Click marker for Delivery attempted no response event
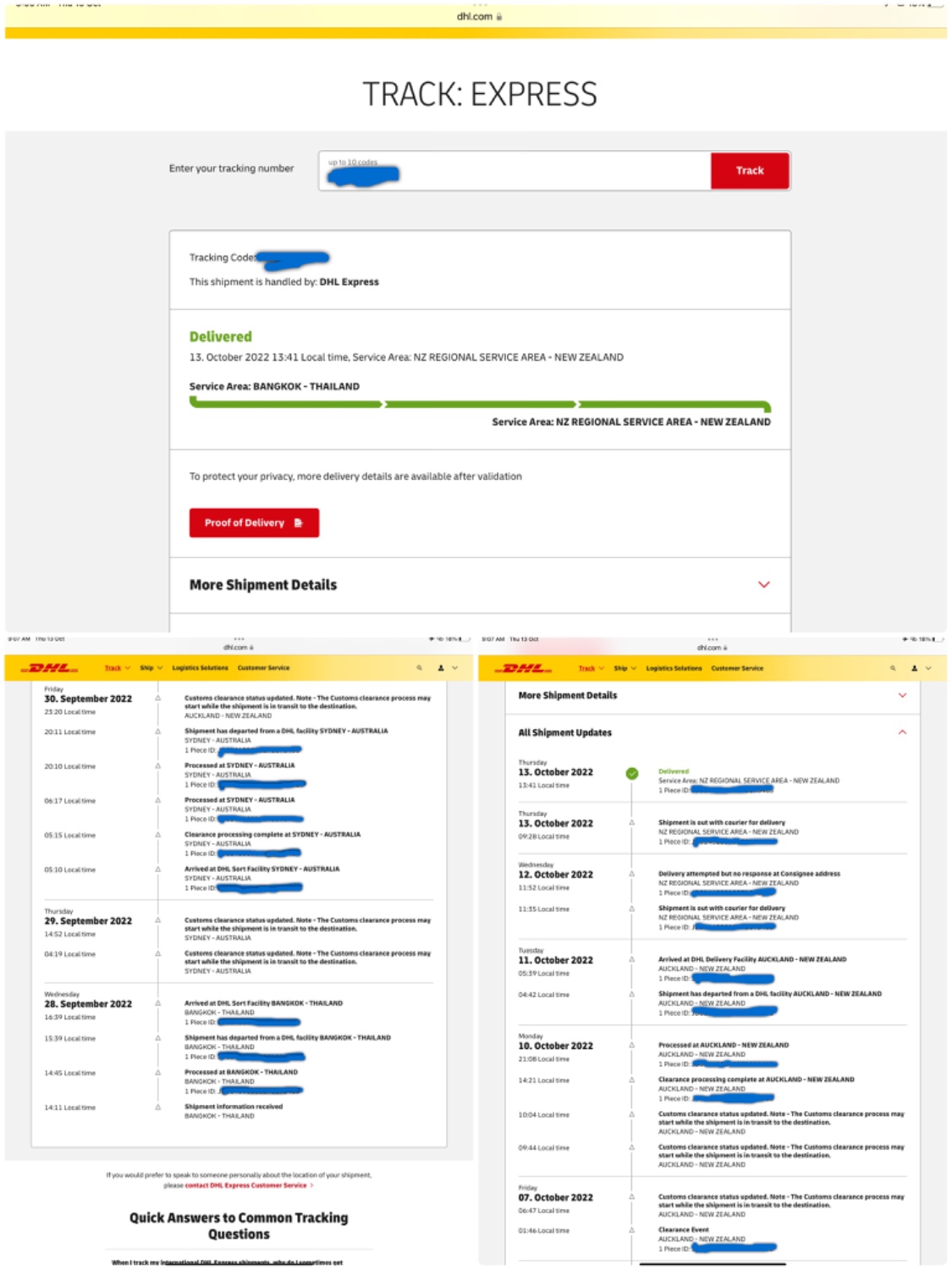This screenshot has width=952, height=1270. [x=632, y=874]
